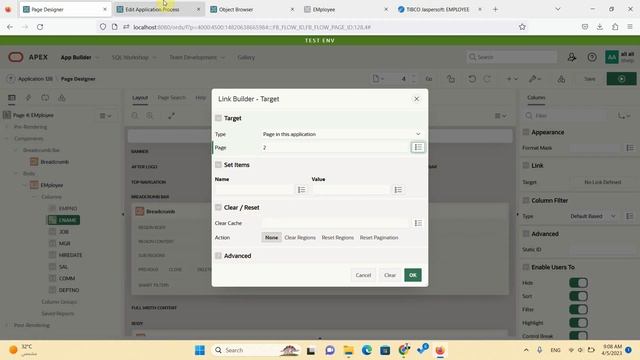Click the taskbar Search box
Viewport: 640px width, 360px height.
pos(255,350)
